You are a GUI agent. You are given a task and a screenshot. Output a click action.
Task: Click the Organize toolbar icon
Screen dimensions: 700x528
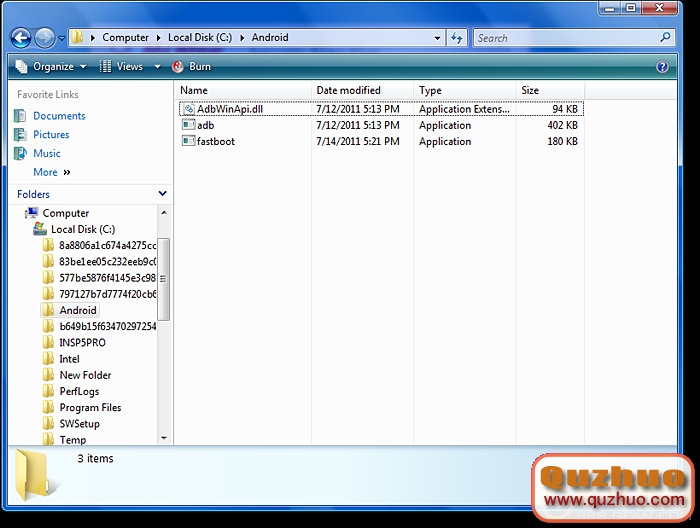click(x=21, y=67)
